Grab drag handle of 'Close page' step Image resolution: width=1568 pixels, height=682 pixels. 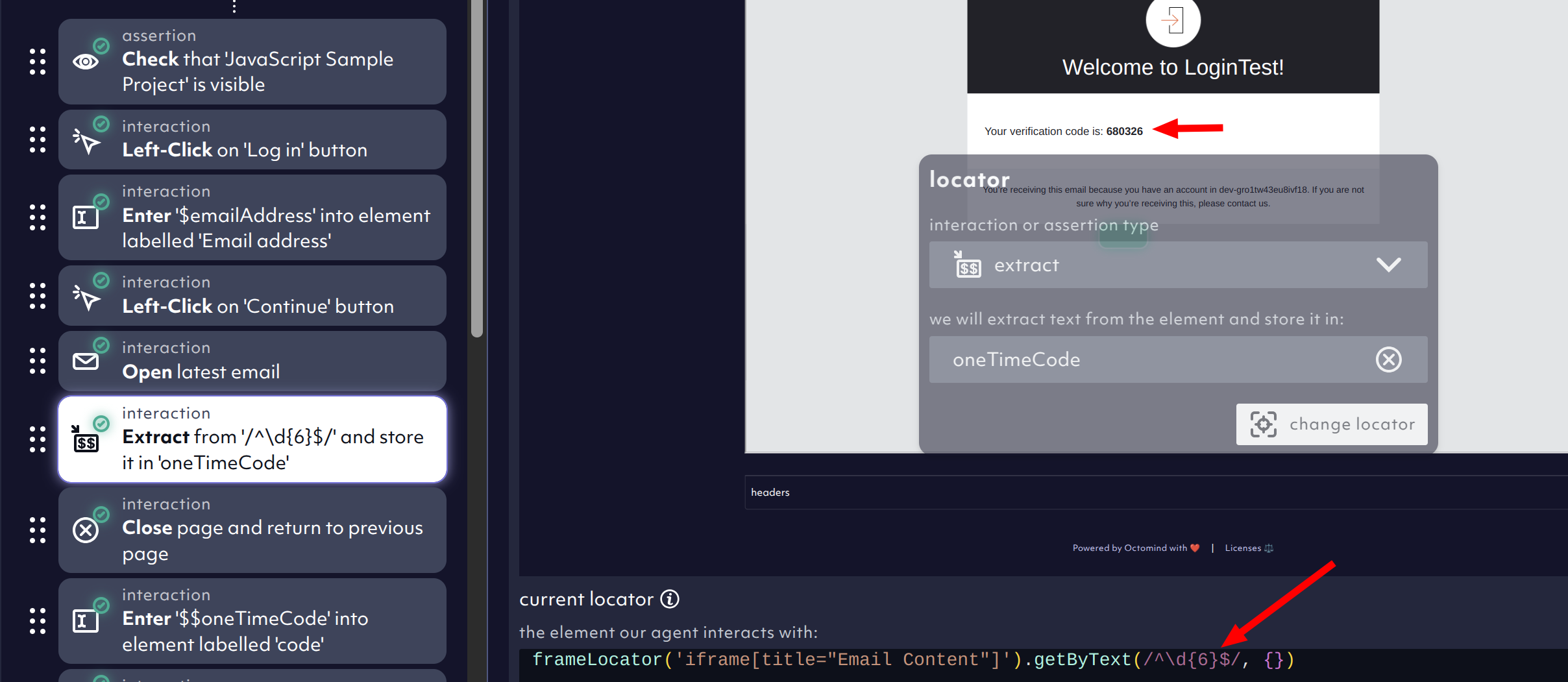coord(38,530)
